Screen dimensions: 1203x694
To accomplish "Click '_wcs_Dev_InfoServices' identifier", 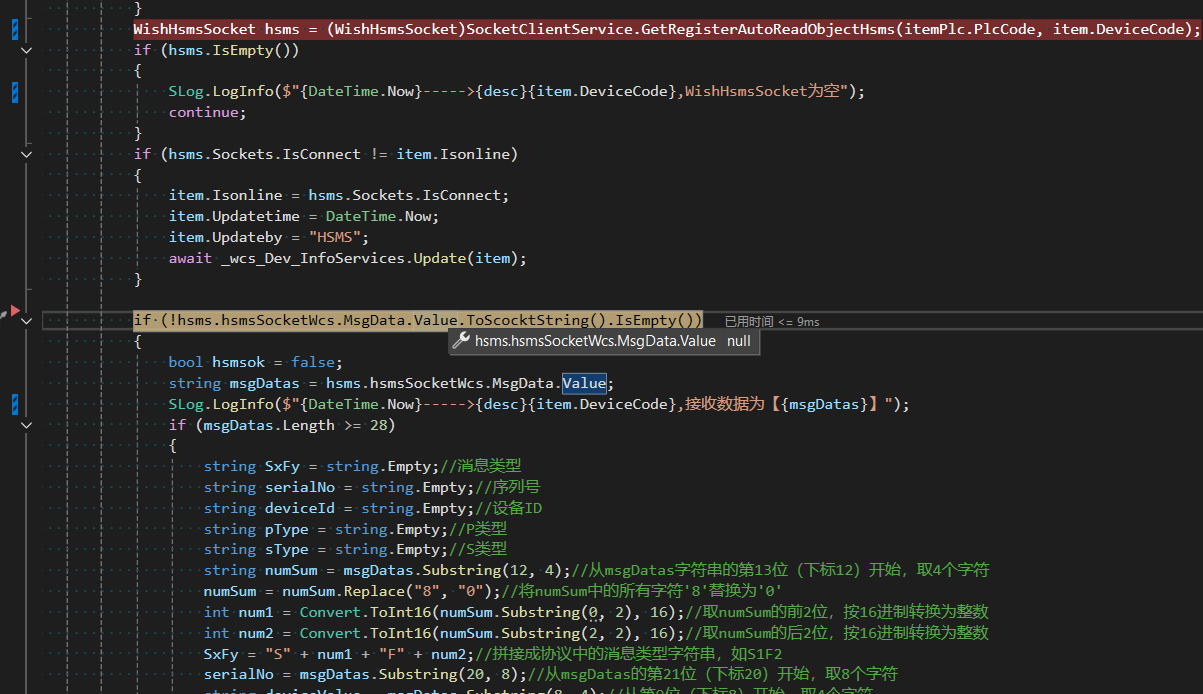I will pos(312,258).
